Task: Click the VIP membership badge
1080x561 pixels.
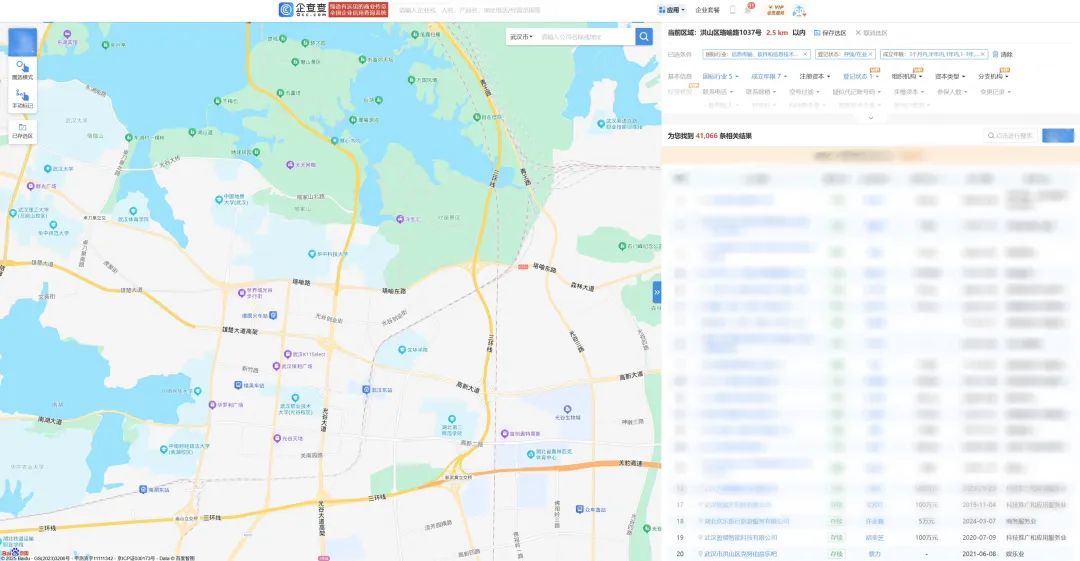Action: tap(775, 10)
